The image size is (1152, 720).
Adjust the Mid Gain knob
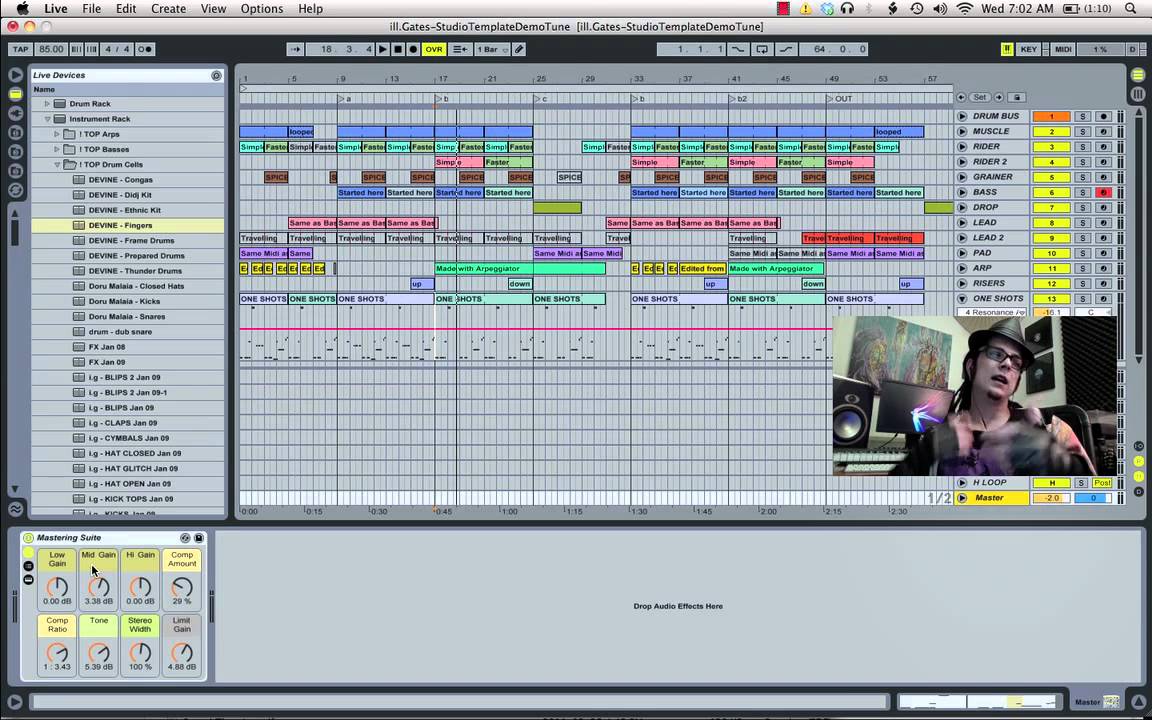pos(98,586)
